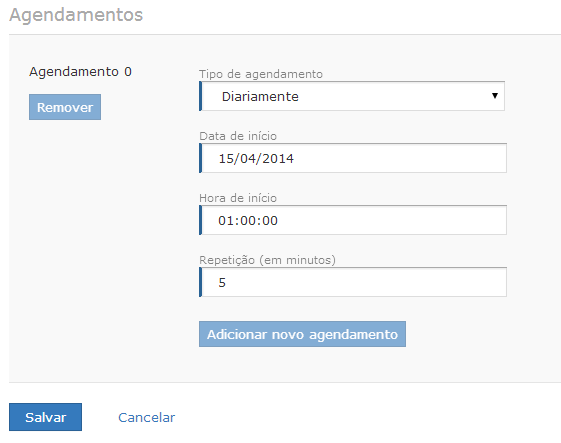Select the Diariamente value text
561x443 pixels.
(x=260, y=97)
